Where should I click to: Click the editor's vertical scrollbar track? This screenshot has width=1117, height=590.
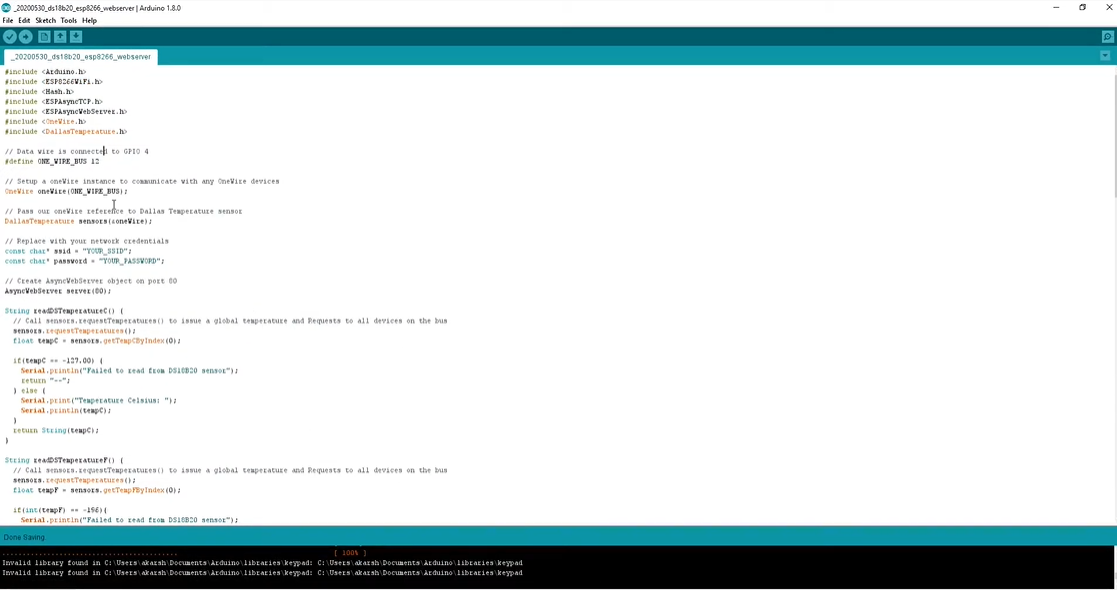(x=1111, y=300)
